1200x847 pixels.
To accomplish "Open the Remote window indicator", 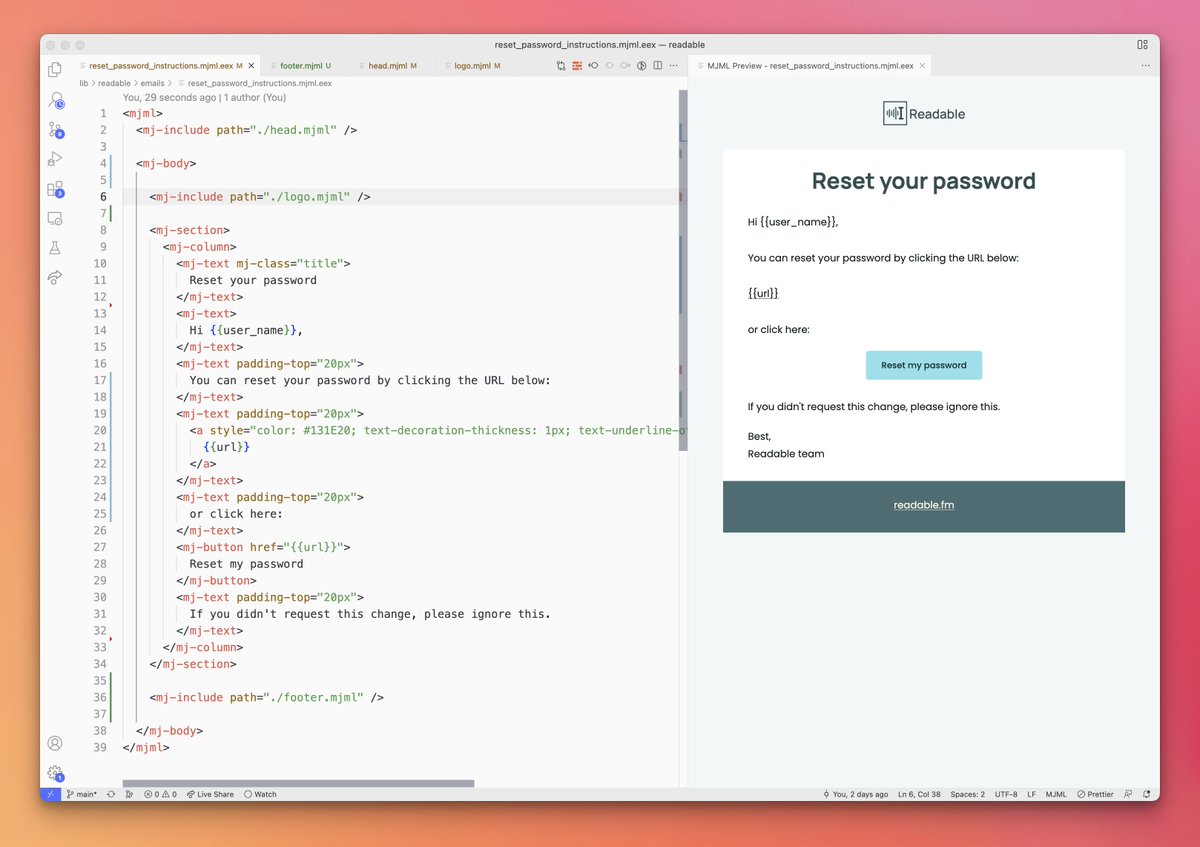I will [x=50, y=794].
